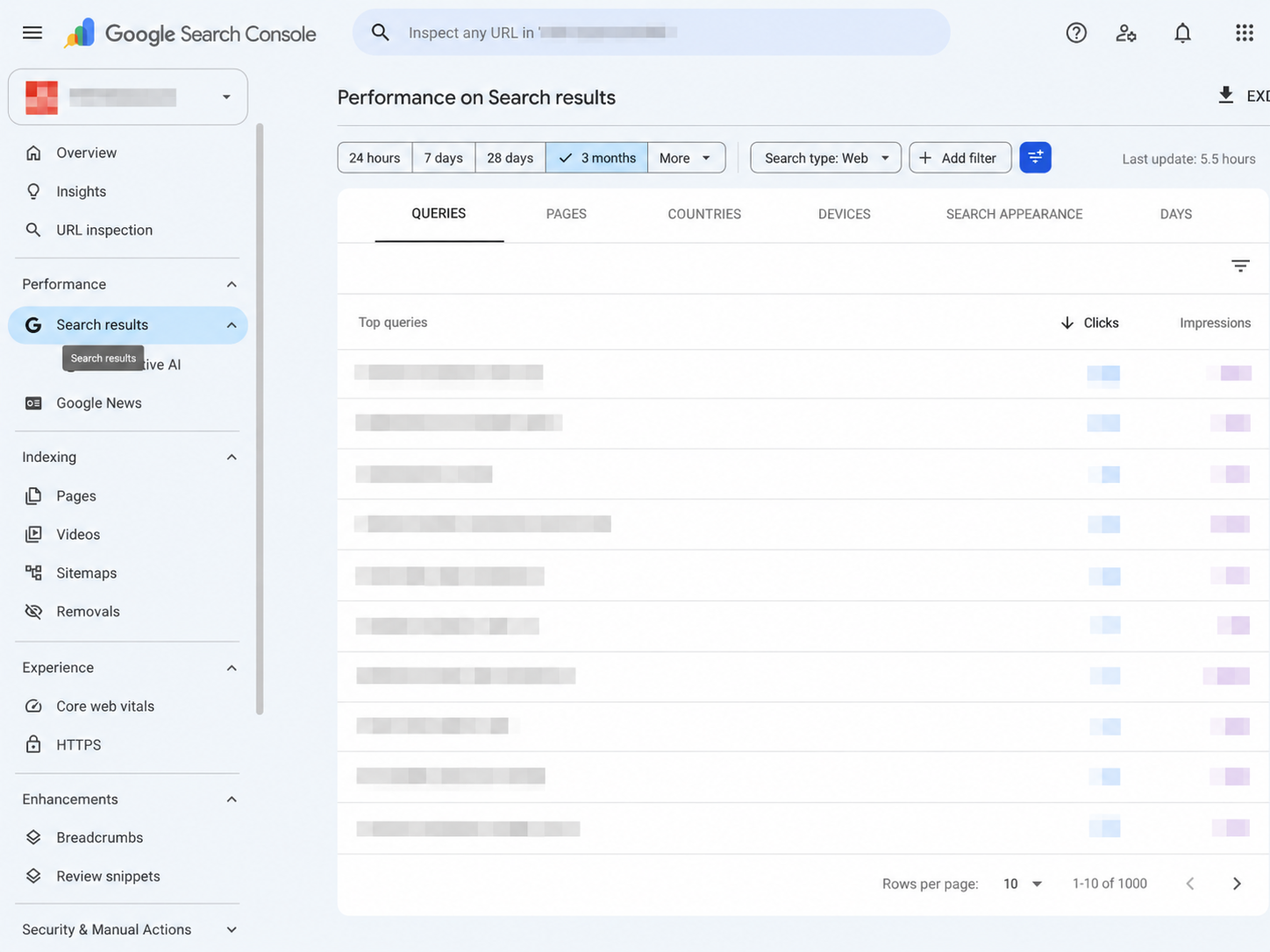The image size is (1270, 952).
Task: Collapse the Indexing section
Action: click(232, 457)
